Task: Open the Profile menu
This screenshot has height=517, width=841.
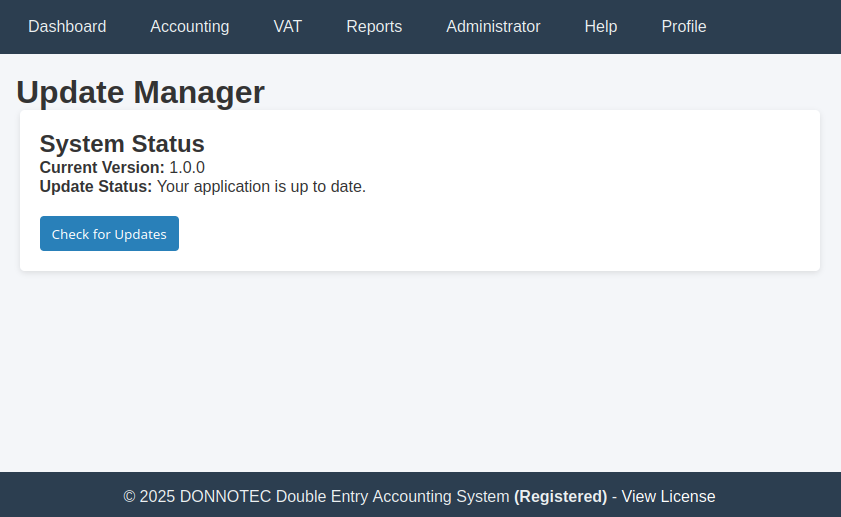Action: (684, 26)
